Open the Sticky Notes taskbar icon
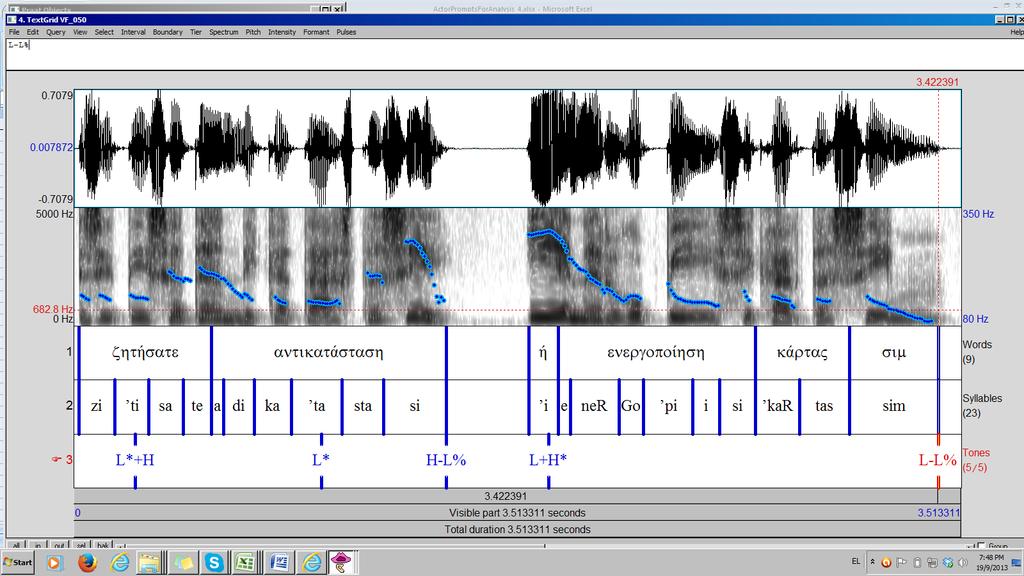The image size is (1024, 576). click(182, 562)
